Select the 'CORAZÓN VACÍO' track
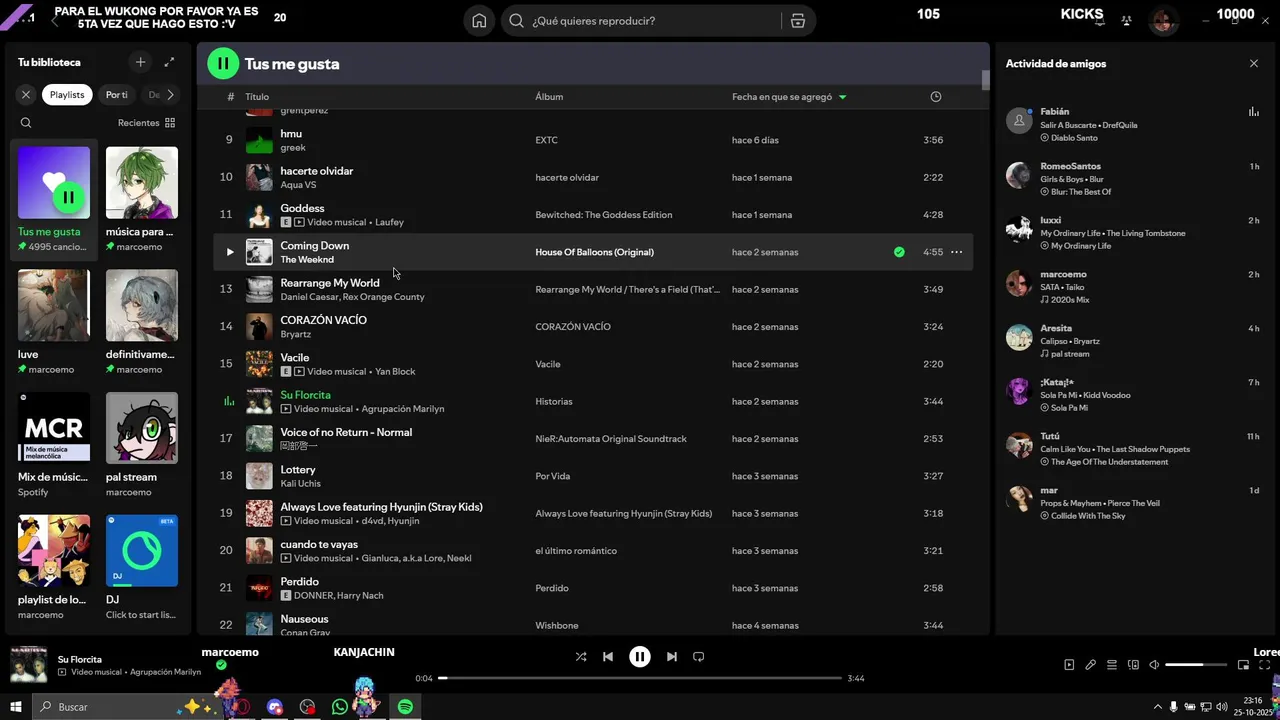The image size is (1280, 720). [594, 327]
